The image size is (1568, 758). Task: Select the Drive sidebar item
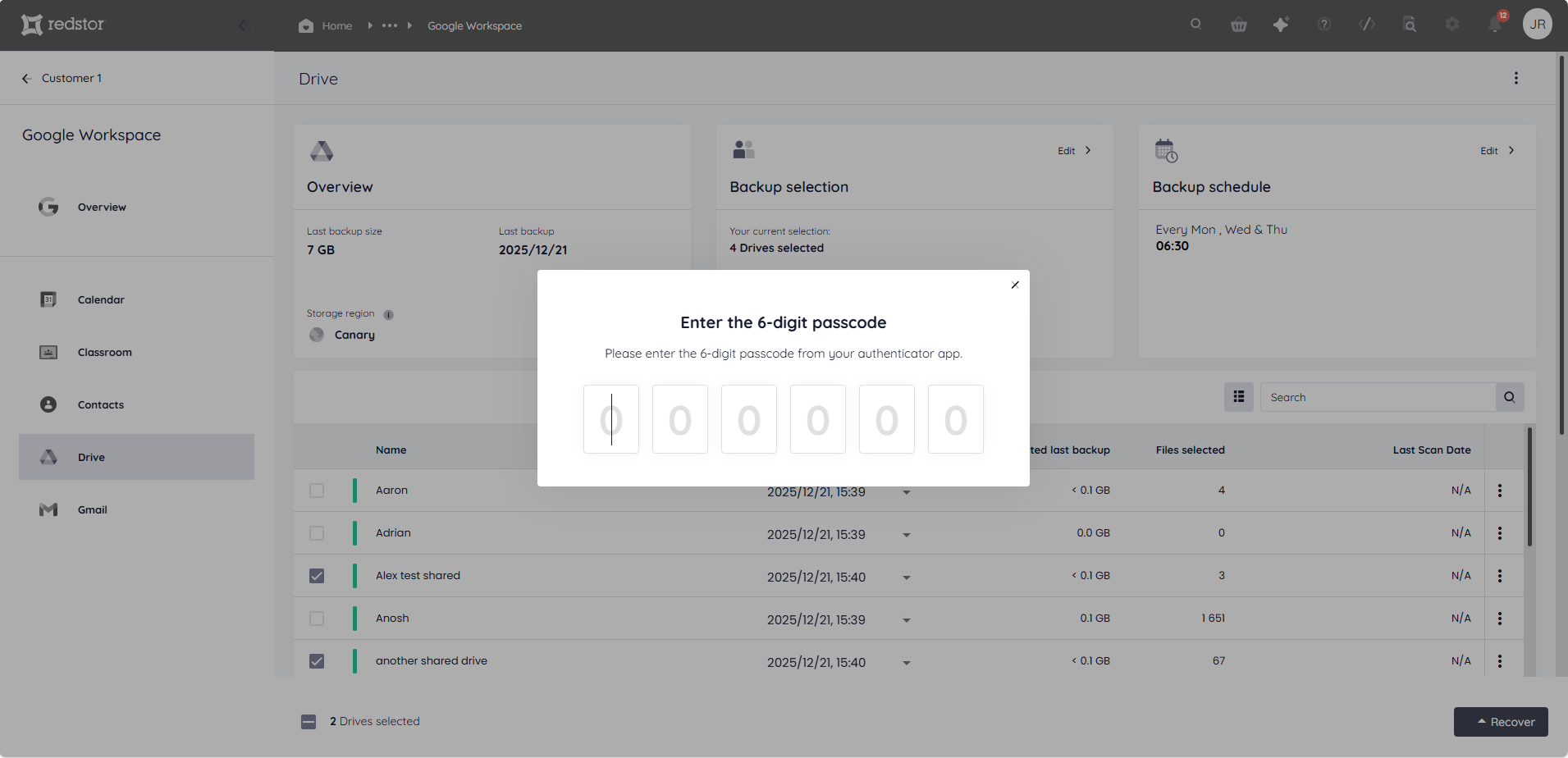coord(136,457)
